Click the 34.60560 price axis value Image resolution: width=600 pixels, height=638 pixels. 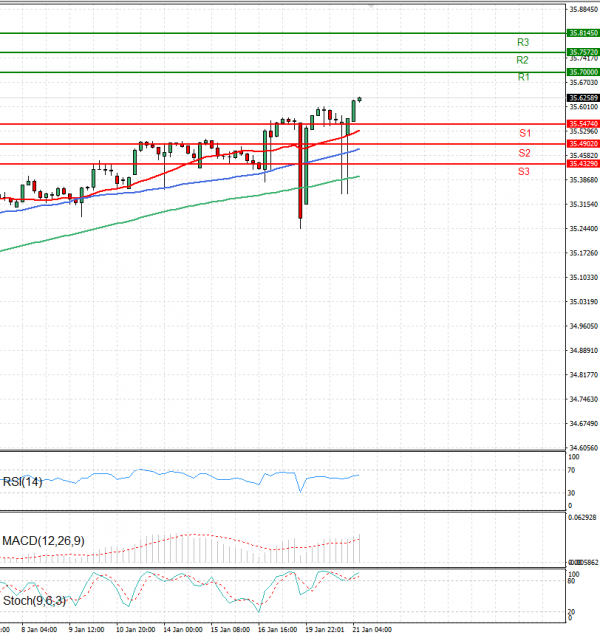point(584,448)
